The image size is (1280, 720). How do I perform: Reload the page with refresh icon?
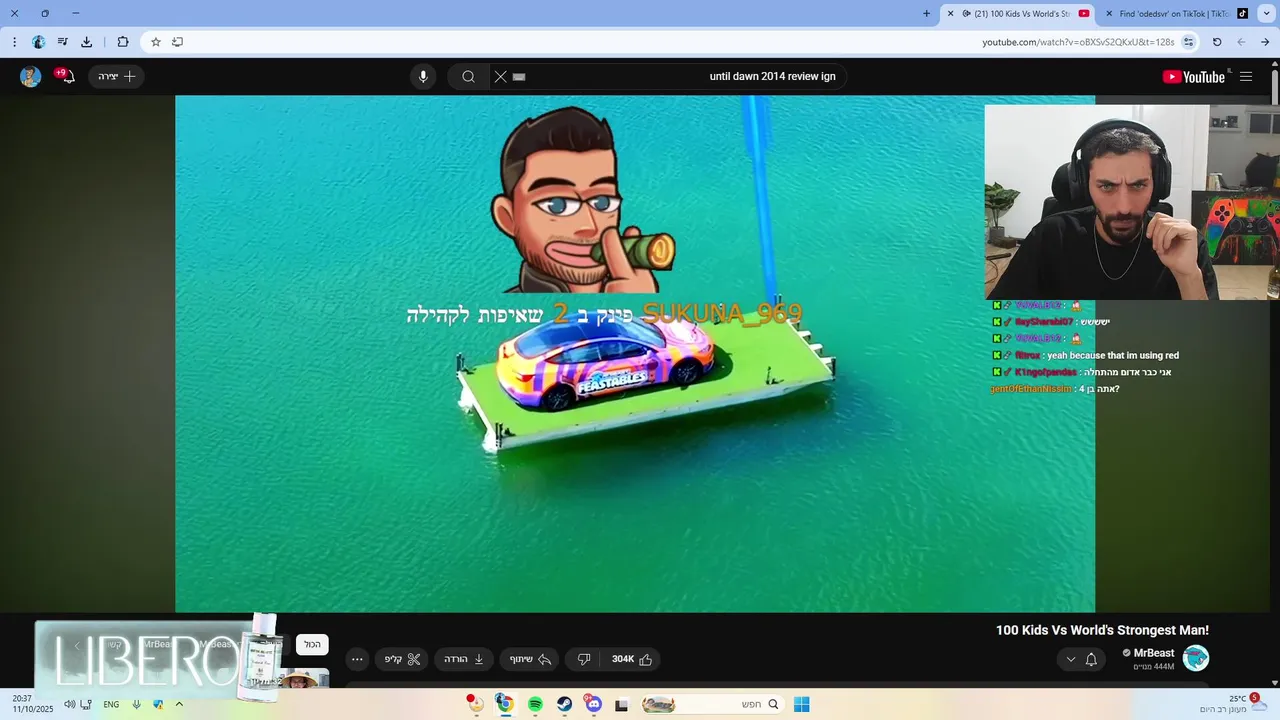click(x=1217, y=42)
